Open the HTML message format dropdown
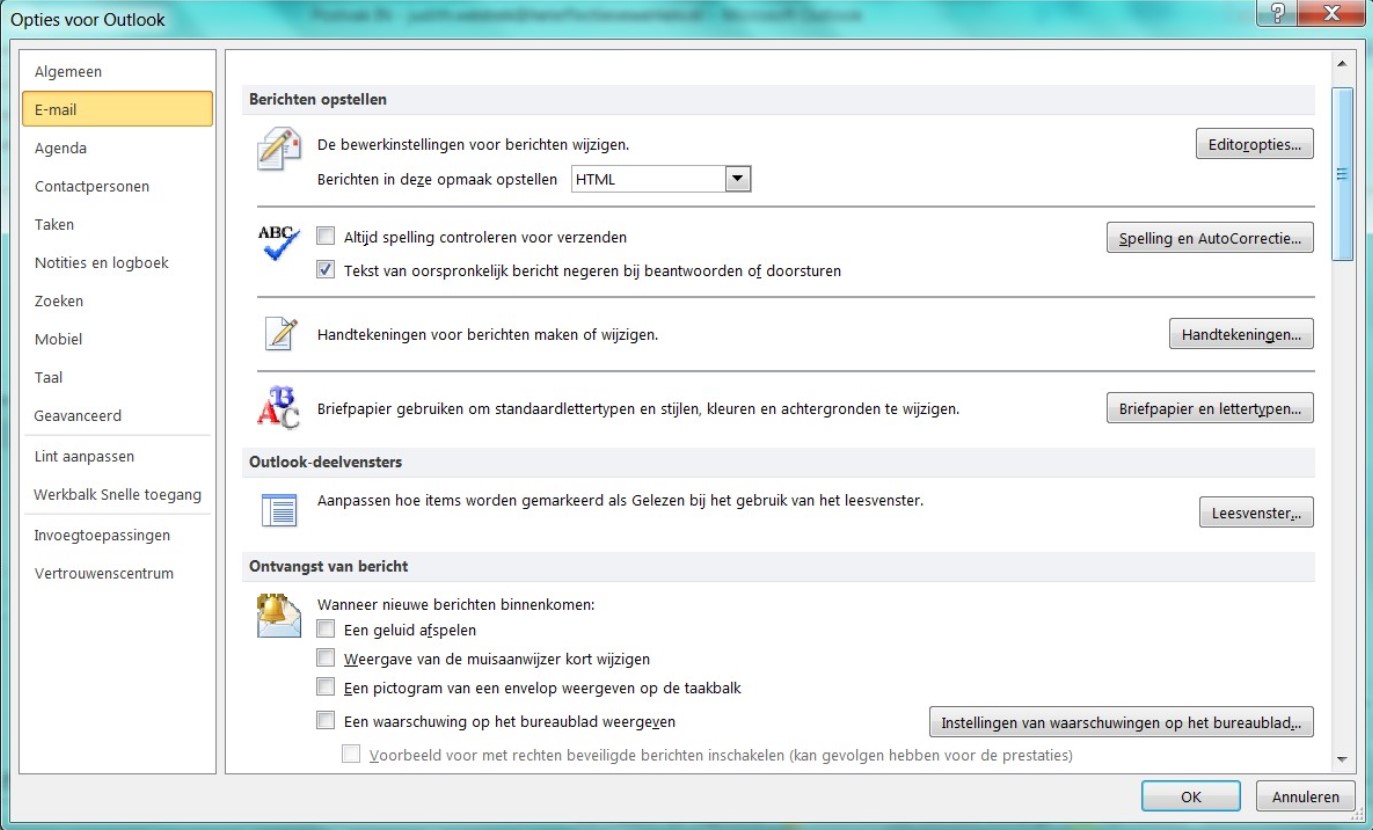 pyautogui.click(x=738, y=179)
